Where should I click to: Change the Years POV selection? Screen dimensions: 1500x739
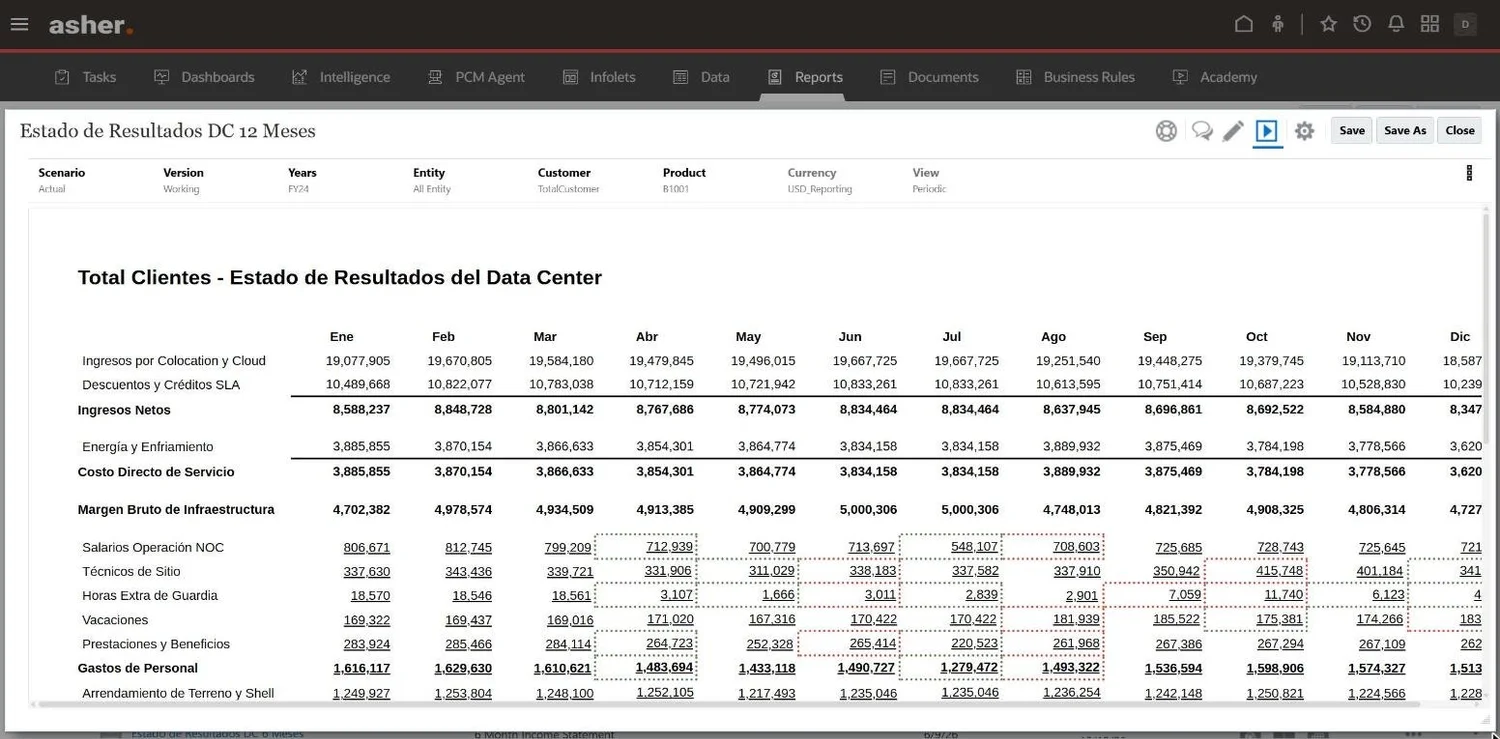pyautogui.click(x=302, y=180)
